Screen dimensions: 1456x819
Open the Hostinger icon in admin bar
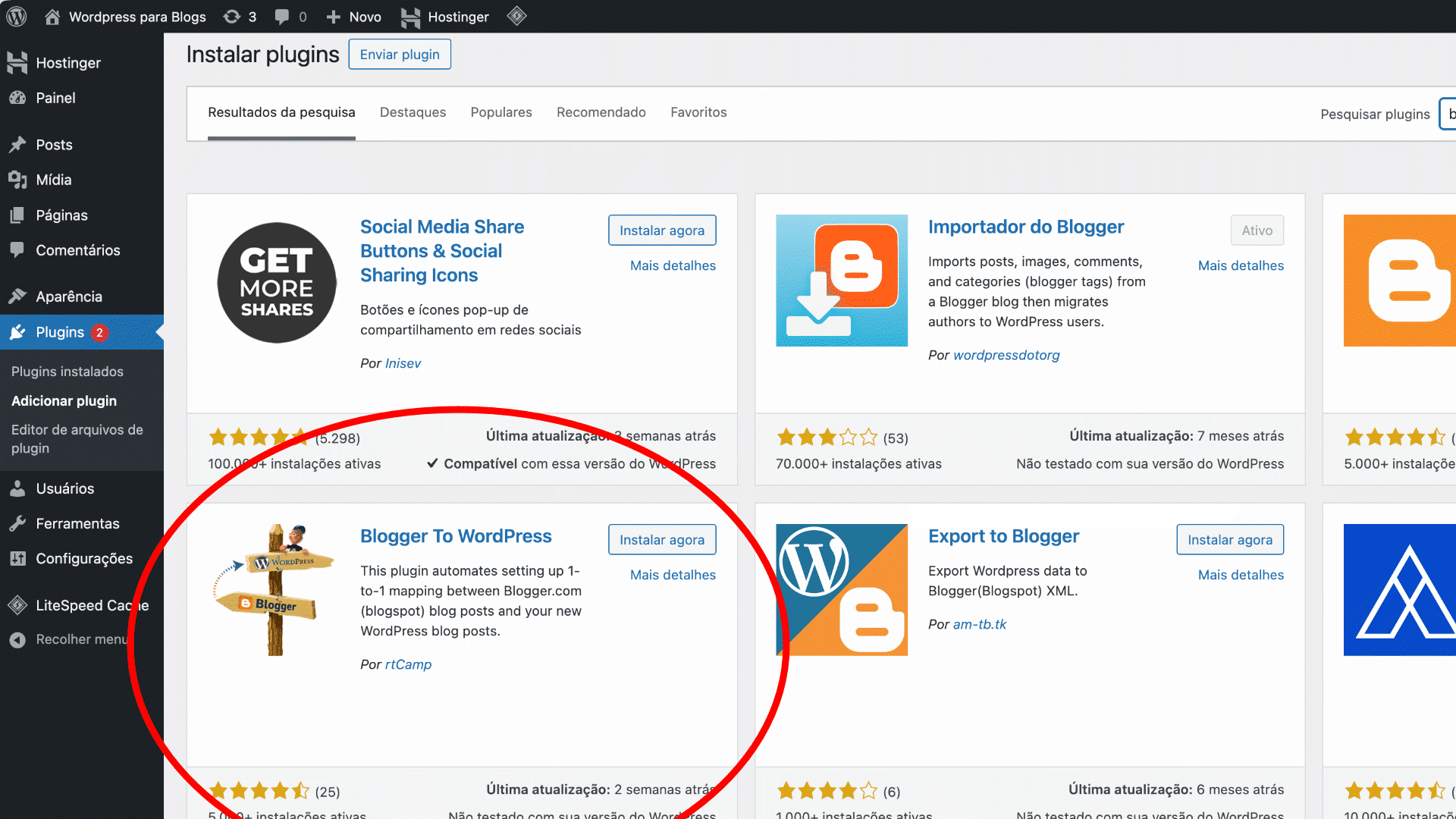(410, 17)
